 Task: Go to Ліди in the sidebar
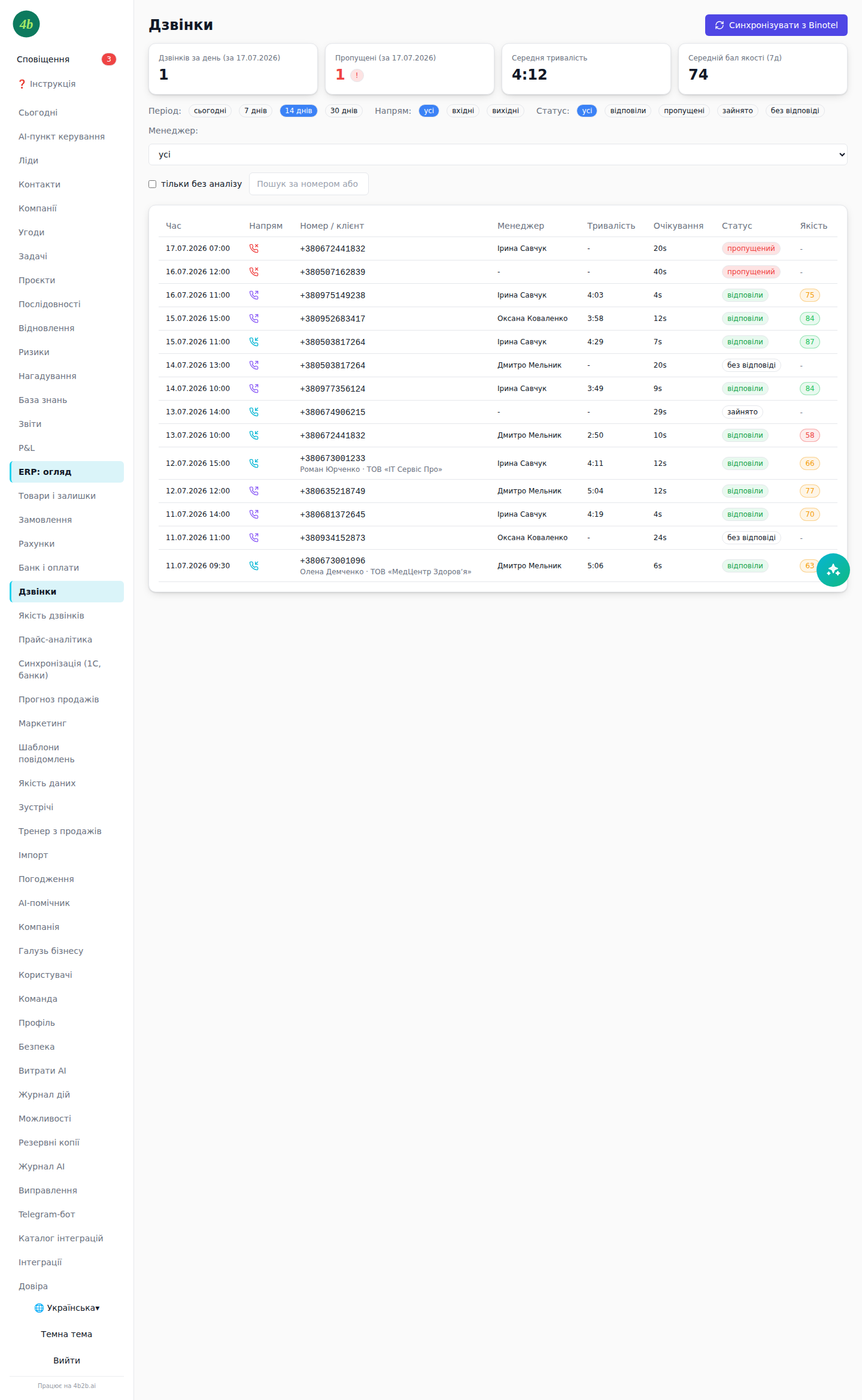pos(66,160)
